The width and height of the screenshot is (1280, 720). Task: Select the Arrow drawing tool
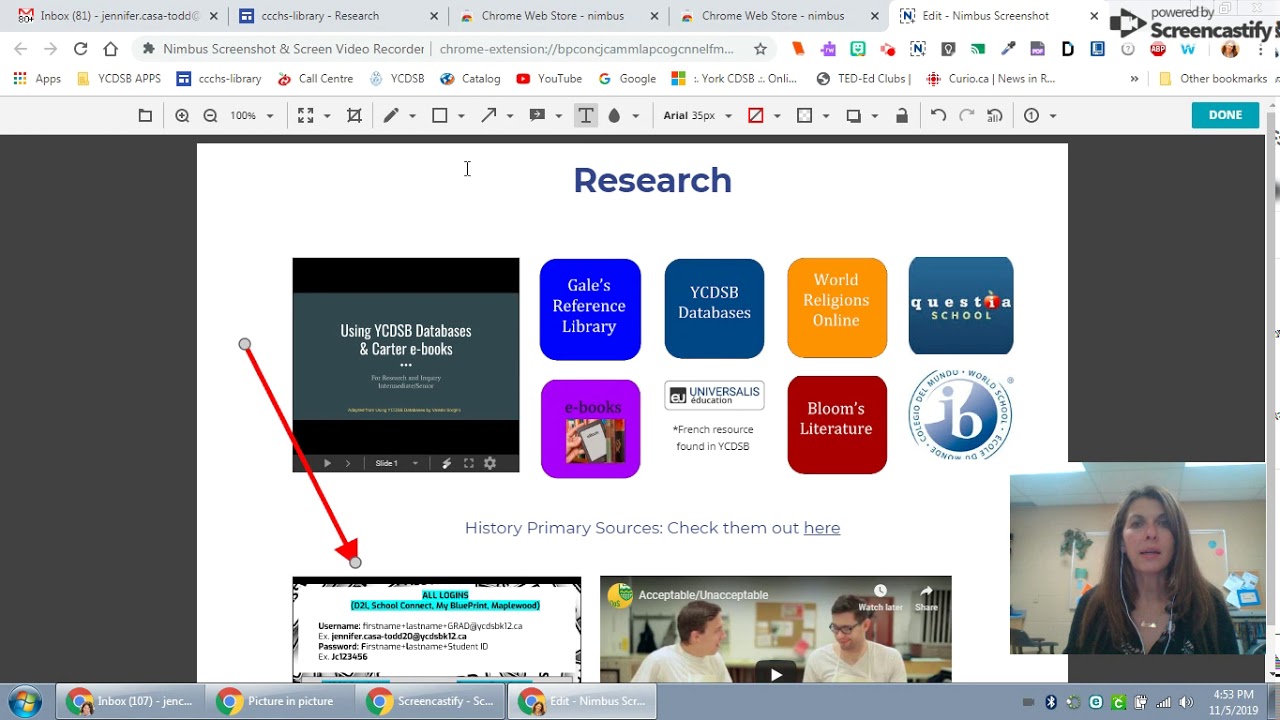488,116
